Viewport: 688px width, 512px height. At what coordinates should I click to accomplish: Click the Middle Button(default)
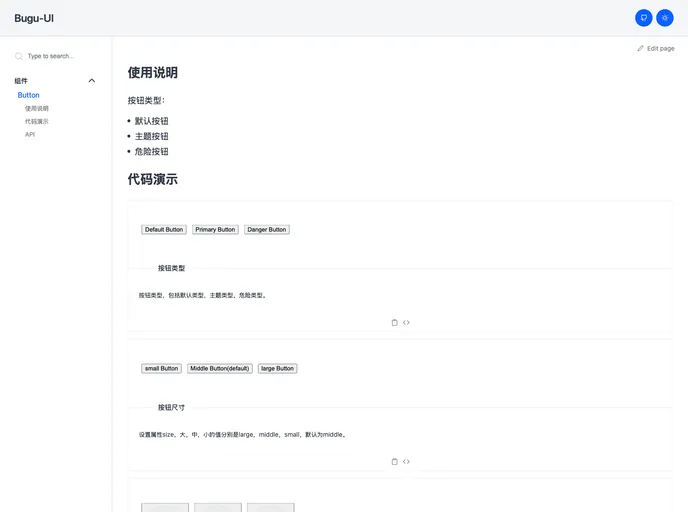pyautogui.click(x=220, y=368)
